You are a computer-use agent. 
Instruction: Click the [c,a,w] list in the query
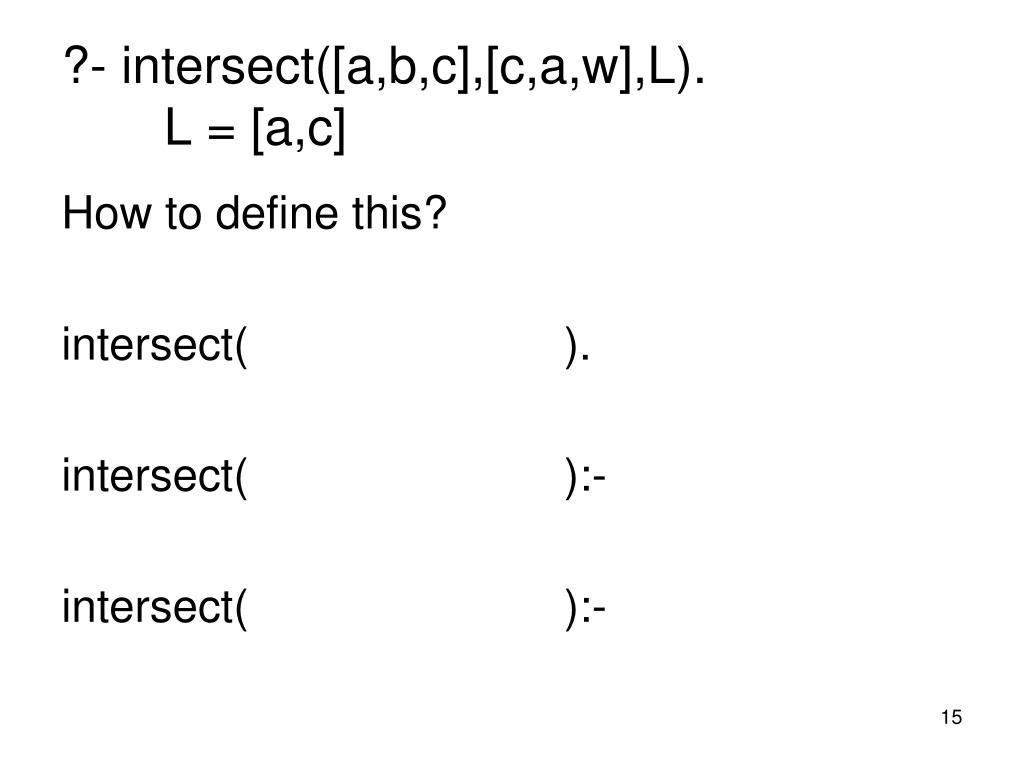click(x=560, y=68)
